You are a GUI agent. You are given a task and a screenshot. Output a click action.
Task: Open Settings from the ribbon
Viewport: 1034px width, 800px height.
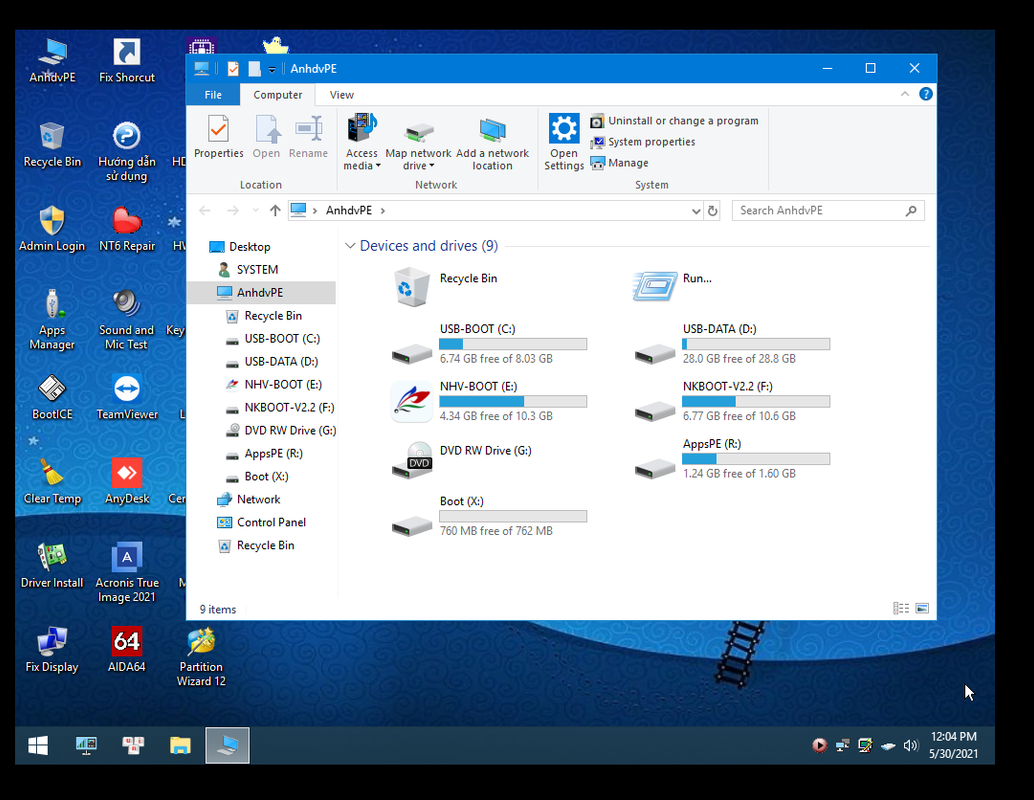[x=564, y=142]
